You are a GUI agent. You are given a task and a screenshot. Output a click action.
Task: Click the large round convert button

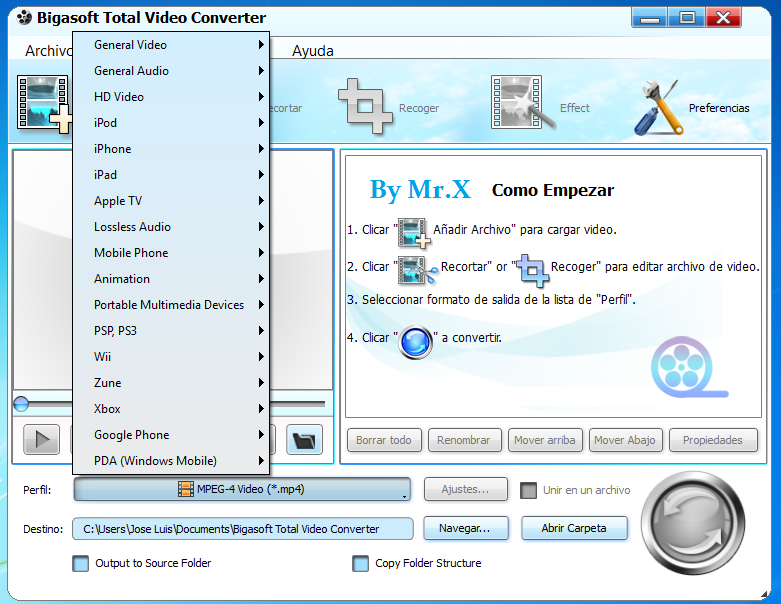pos(693,523)
